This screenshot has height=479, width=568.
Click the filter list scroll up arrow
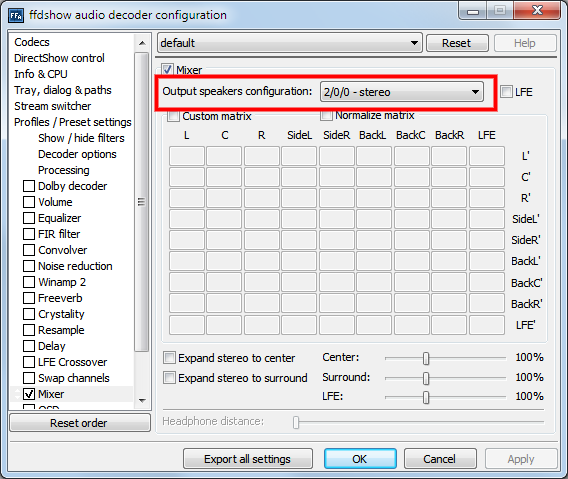click(142, 43)
